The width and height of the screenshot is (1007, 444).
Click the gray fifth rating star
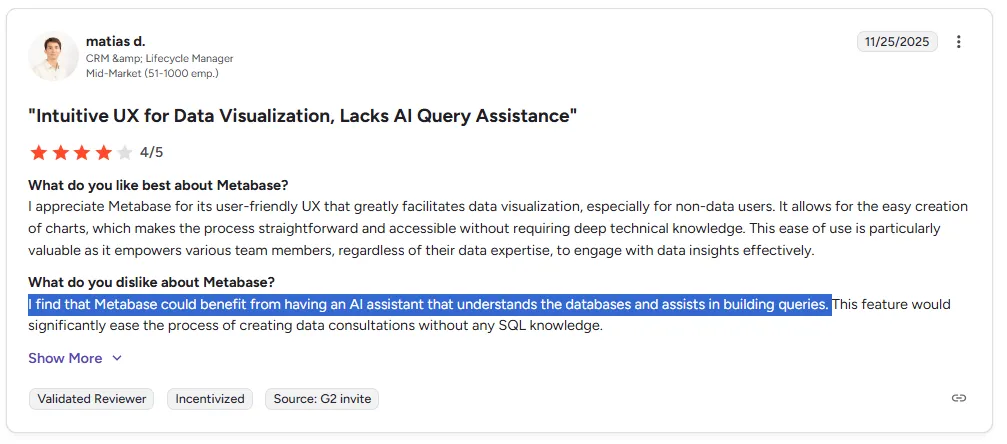(125, 153)
